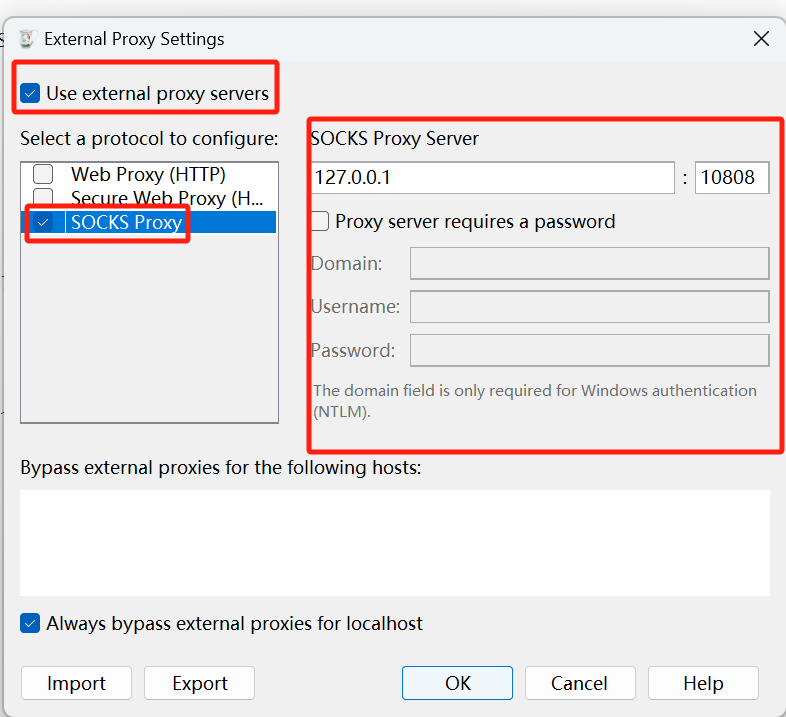Uncheck the SOCKS Proxy checkbox
Viewport: 786px width, 717px height.
tap(43, 222)
